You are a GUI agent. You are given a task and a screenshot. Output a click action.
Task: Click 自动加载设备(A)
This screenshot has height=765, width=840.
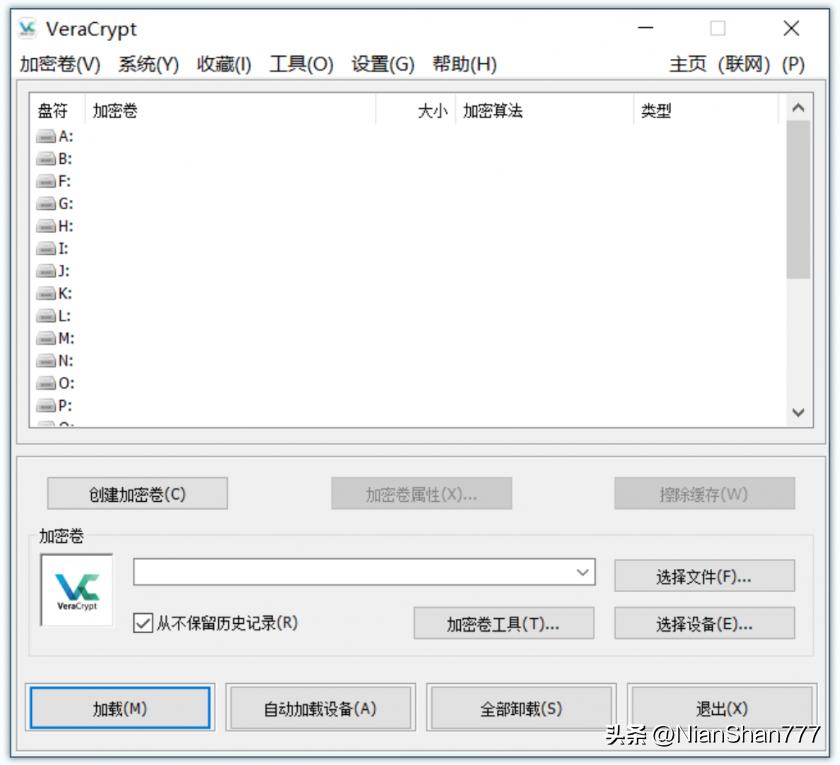[321, 707]
